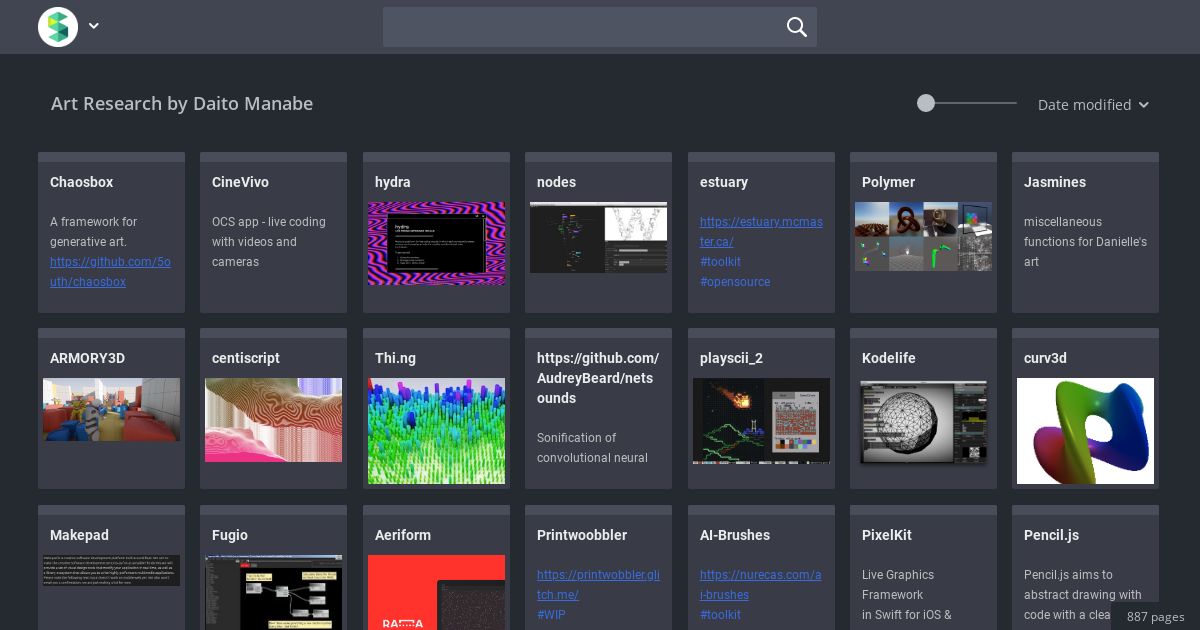
Task: Open the Date modified sort dropdown
Action: coord(1093,104)
